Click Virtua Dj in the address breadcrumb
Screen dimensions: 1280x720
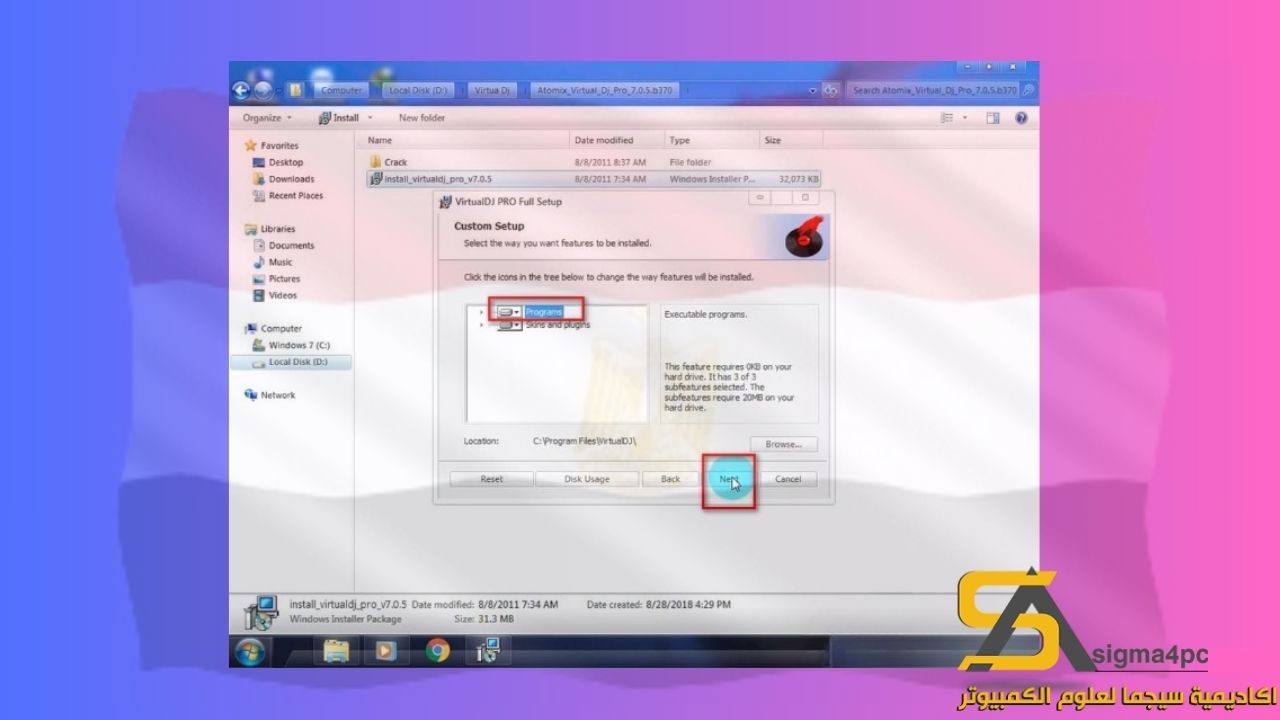click(x=492, y=90)
